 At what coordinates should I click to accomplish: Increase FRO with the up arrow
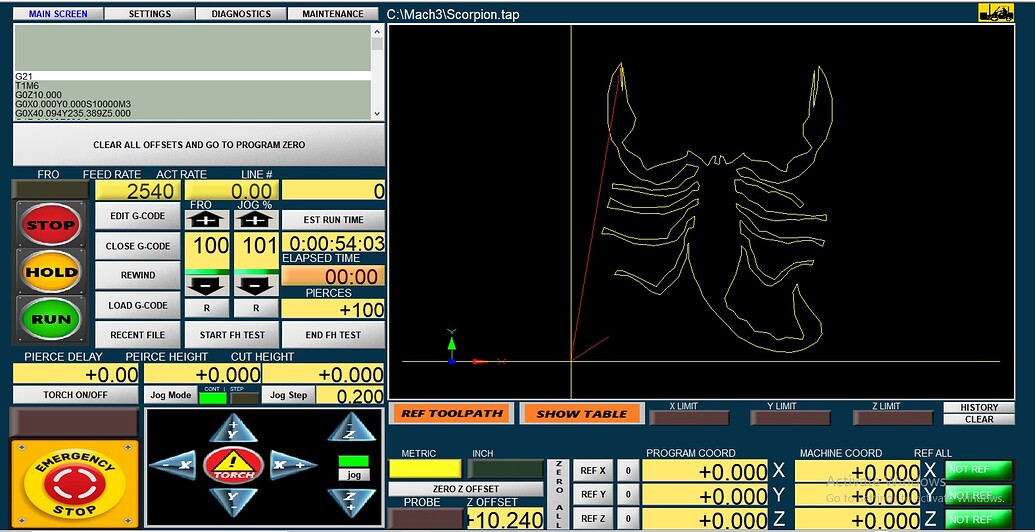(207, 220)
